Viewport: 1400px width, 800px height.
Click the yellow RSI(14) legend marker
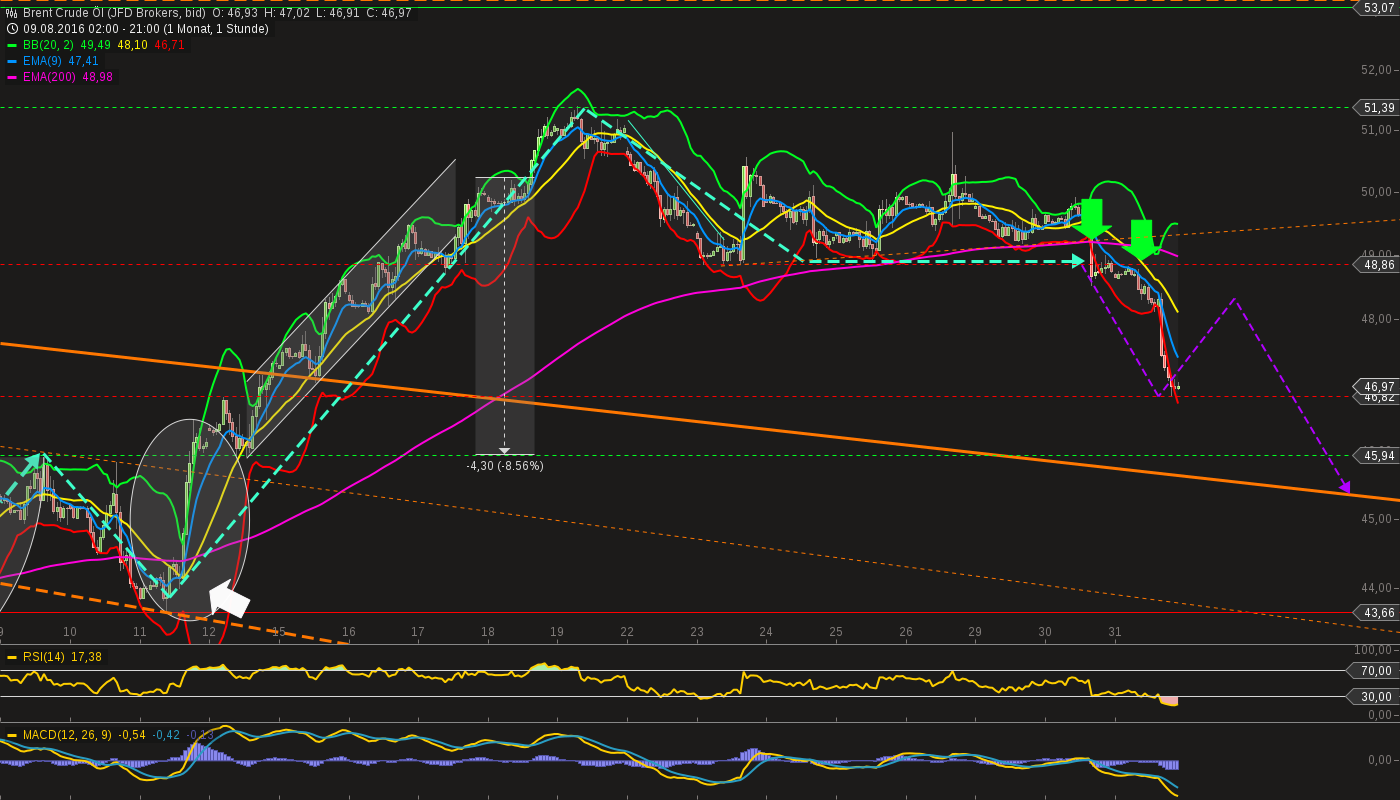click(12, 657)
